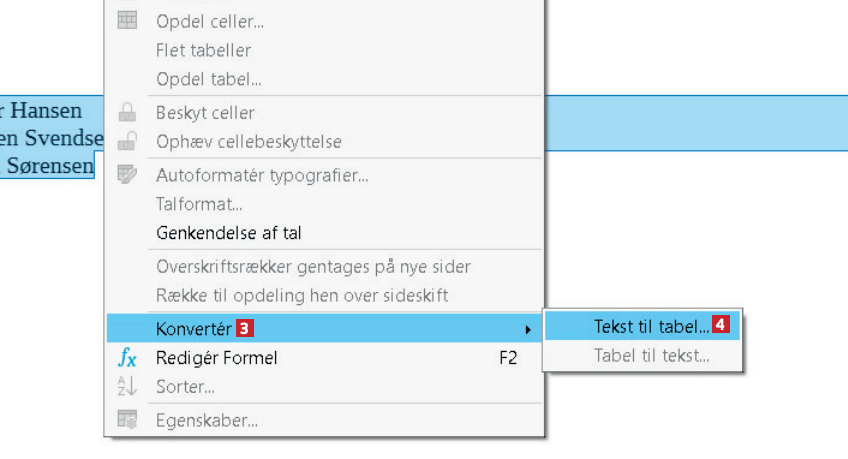Click the Autoformatér typografier icon
The image size is (848, 459).
pos(127,175)
